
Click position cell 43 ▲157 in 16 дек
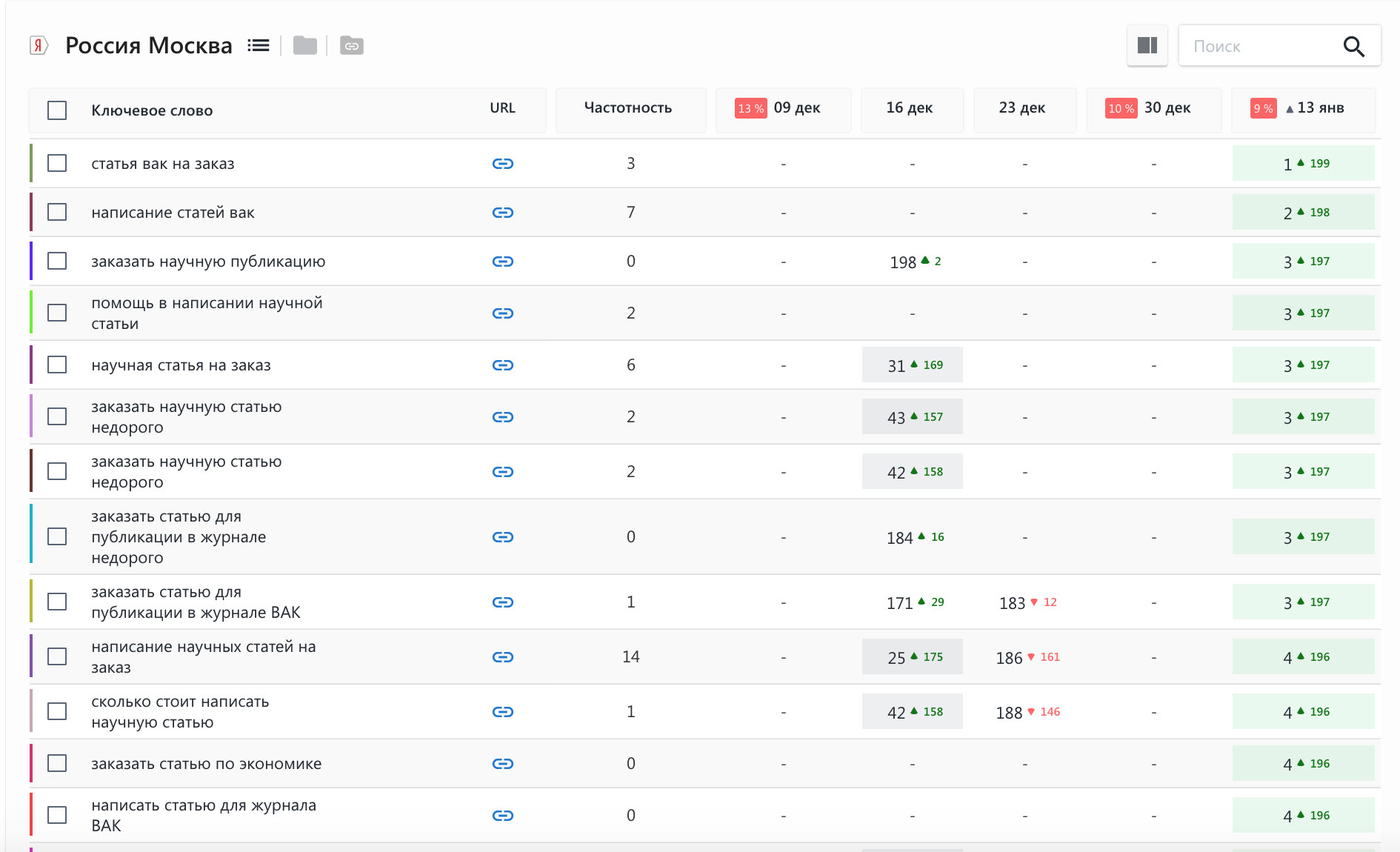(913, 416)
